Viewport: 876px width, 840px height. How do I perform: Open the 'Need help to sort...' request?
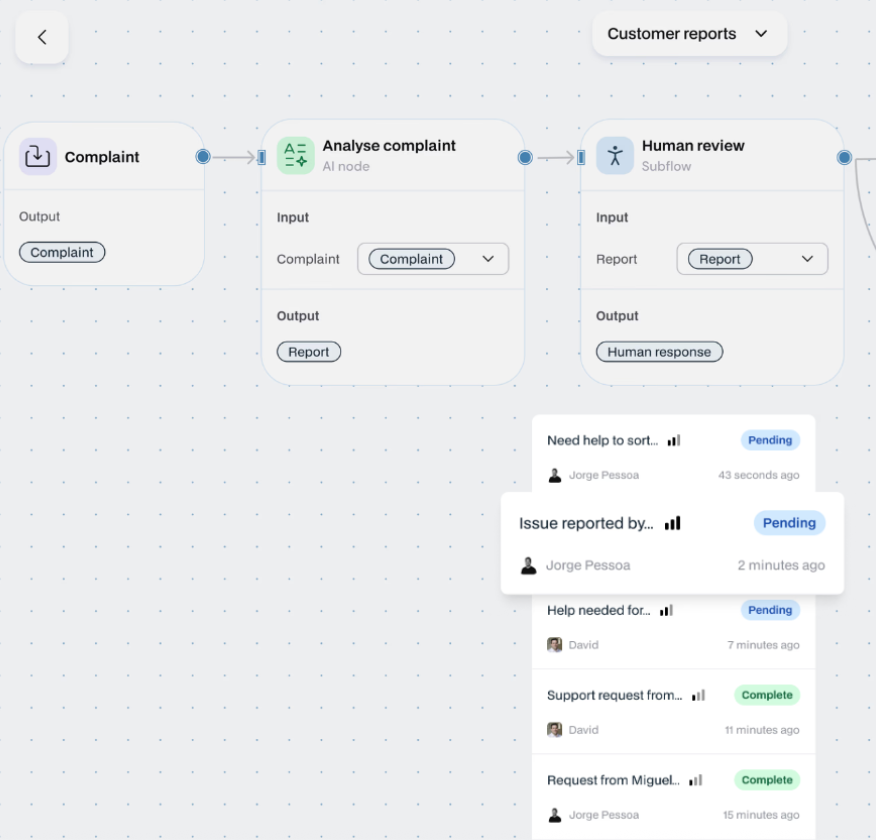coord(602,441)
